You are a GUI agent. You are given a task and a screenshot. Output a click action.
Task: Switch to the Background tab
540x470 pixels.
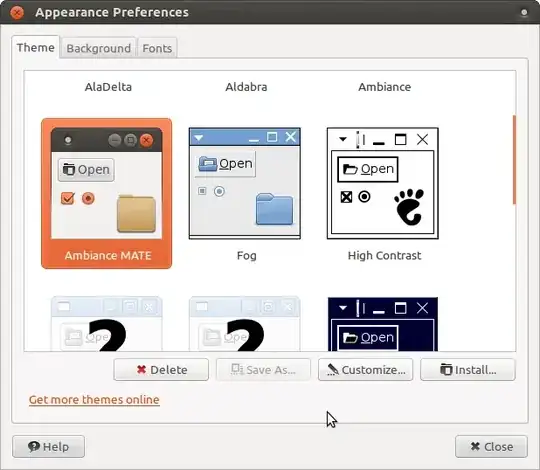[x=98, y=48]
